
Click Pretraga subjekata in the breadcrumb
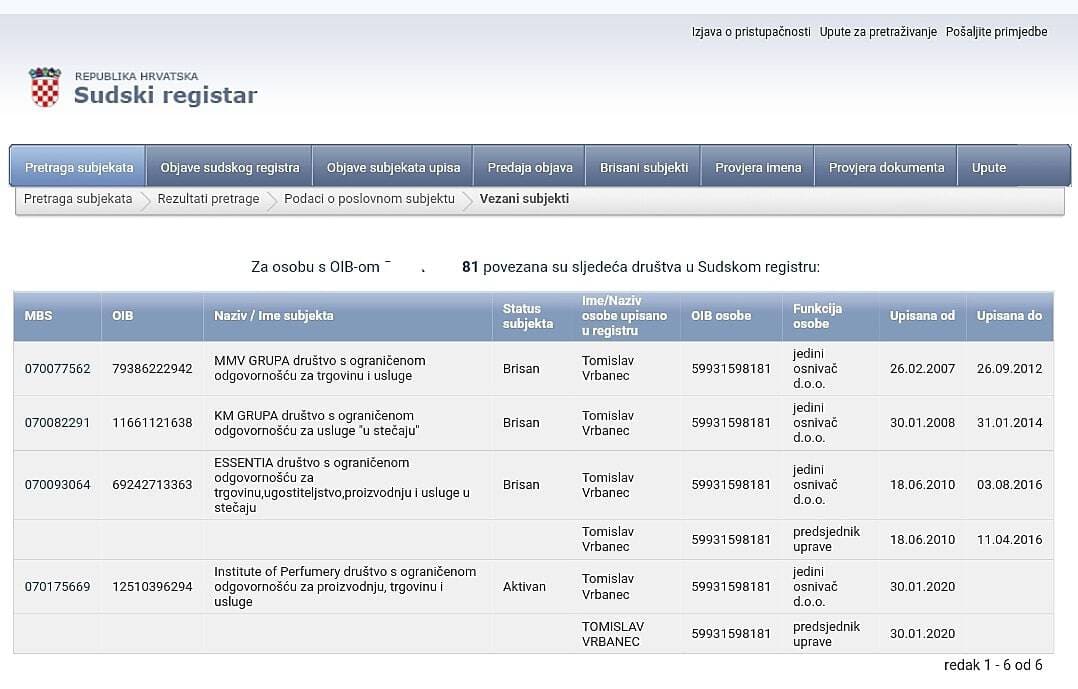tap(78, 199)
